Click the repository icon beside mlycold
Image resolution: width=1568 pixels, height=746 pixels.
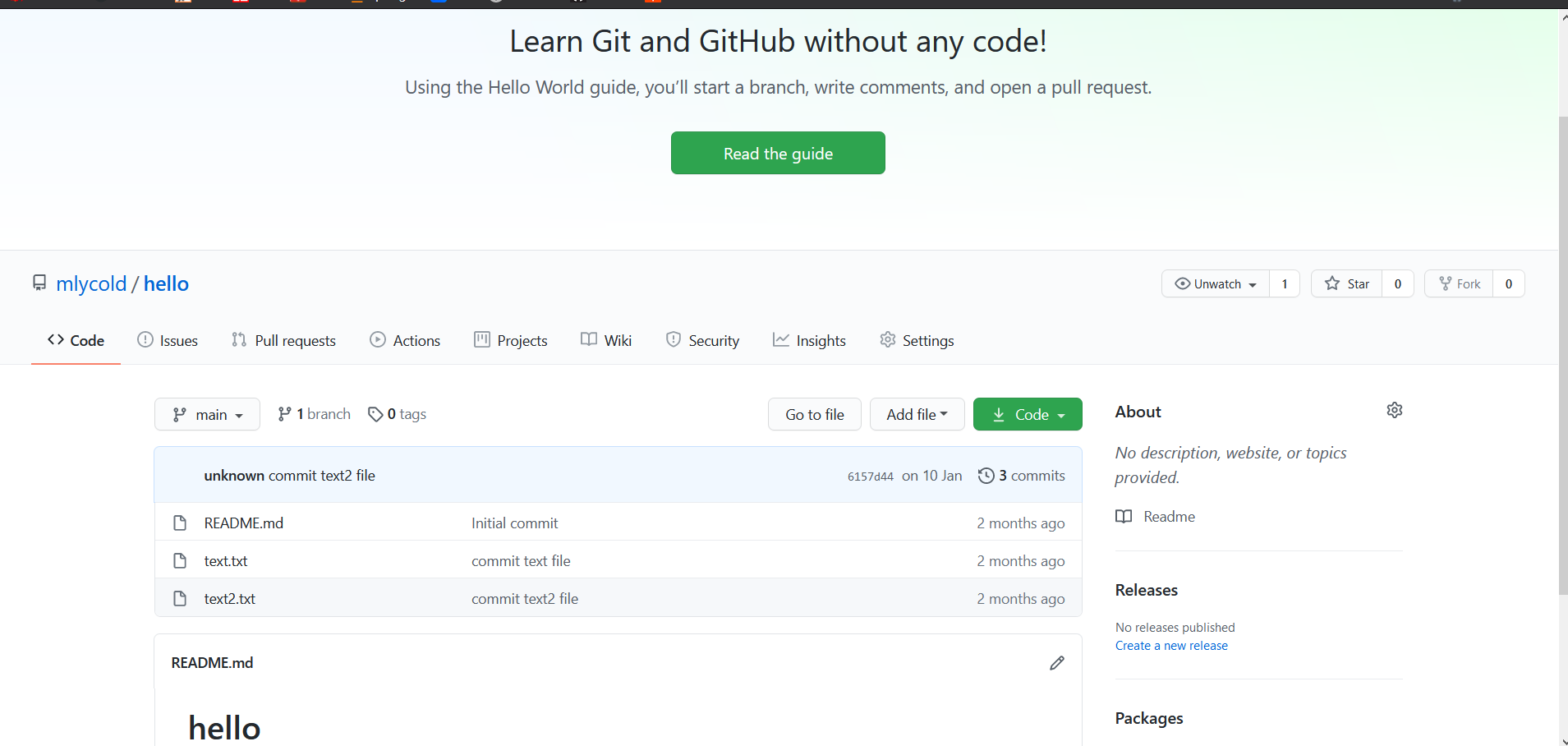pos(39,283)
